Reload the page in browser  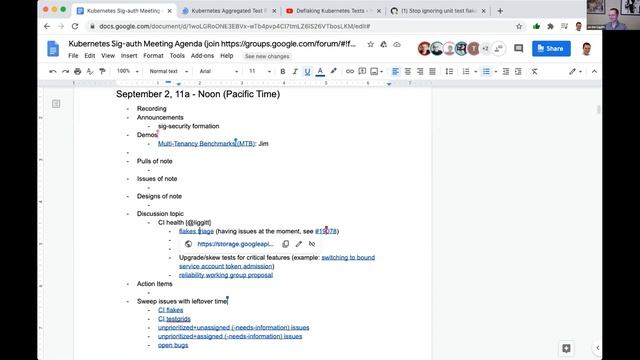[75, 26]
